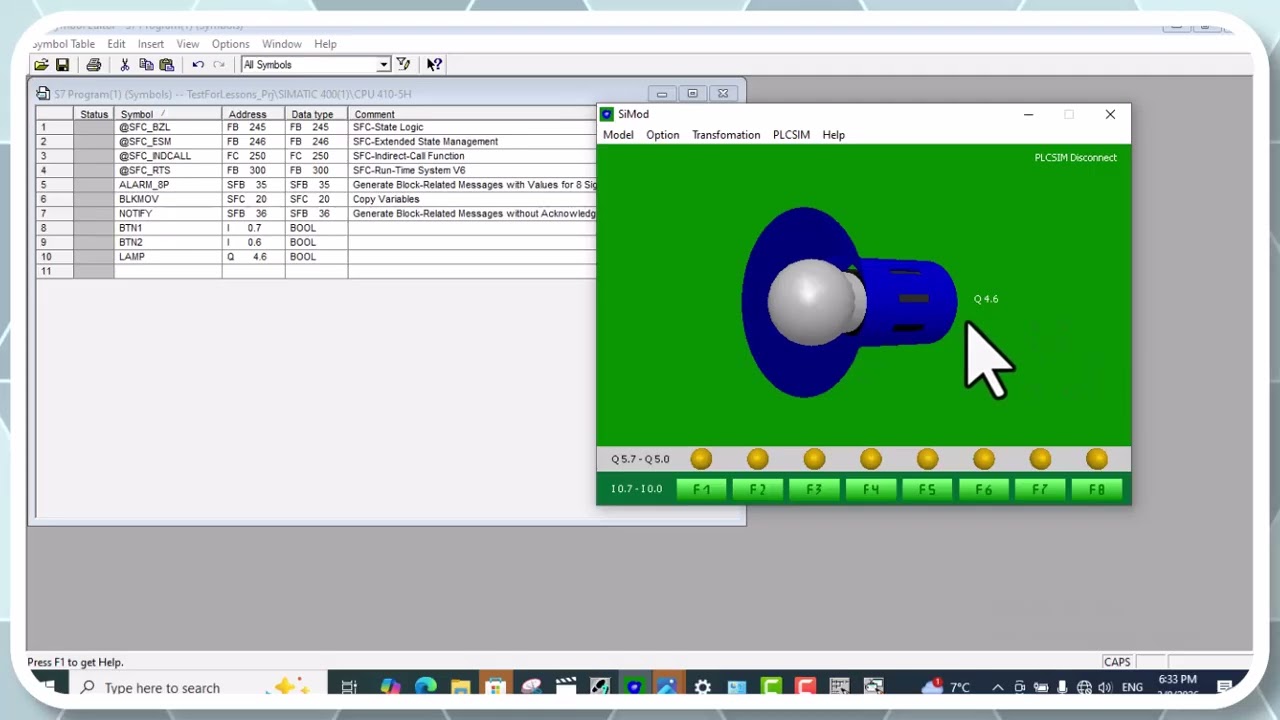The height and width of the screenshot is (720, 1280).
Task: Select row number 11 header
Action: point(55,271)
